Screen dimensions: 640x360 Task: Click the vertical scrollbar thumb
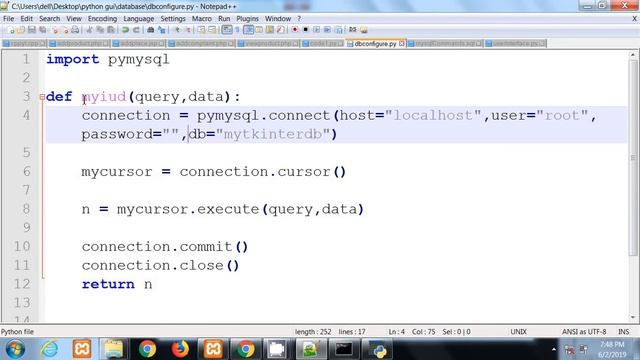pyautogui.click(x=633, y=158)
